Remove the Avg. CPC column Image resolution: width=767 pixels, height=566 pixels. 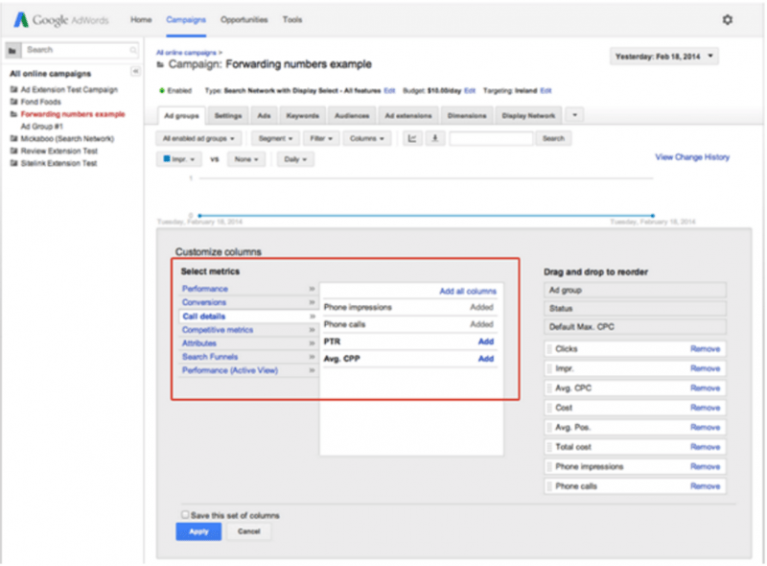tap(705, 388)
